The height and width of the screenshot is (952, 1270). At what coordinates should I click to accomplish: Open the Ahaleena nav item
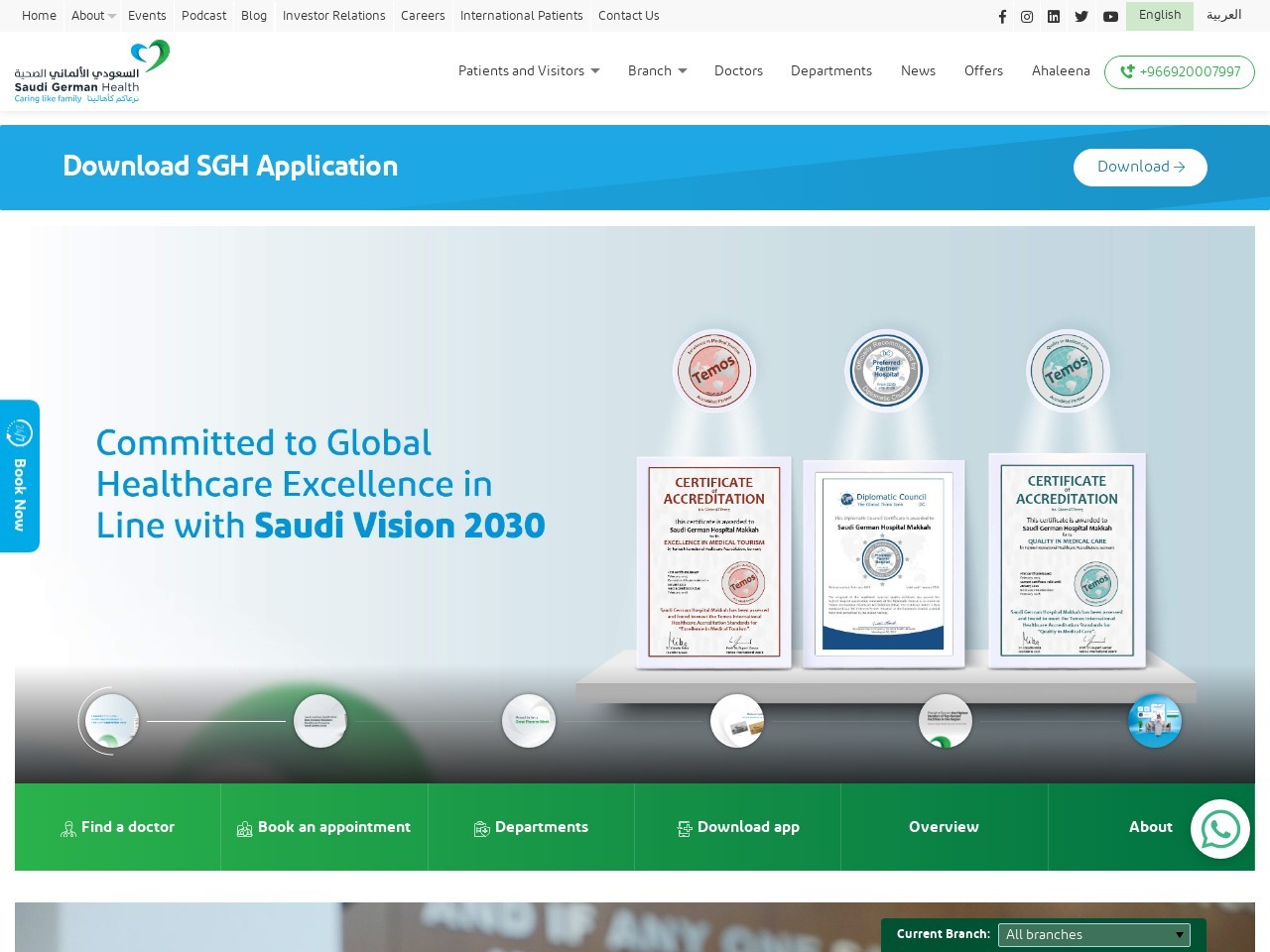click(1061, 71)
